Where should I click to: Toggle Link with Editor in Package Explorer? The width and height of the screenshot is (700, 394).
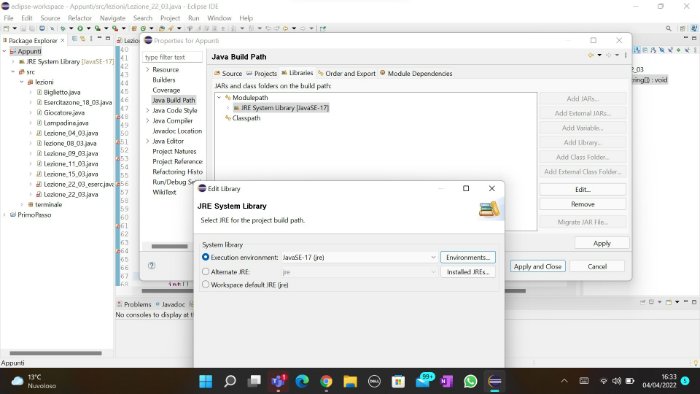tap(83, 39)
